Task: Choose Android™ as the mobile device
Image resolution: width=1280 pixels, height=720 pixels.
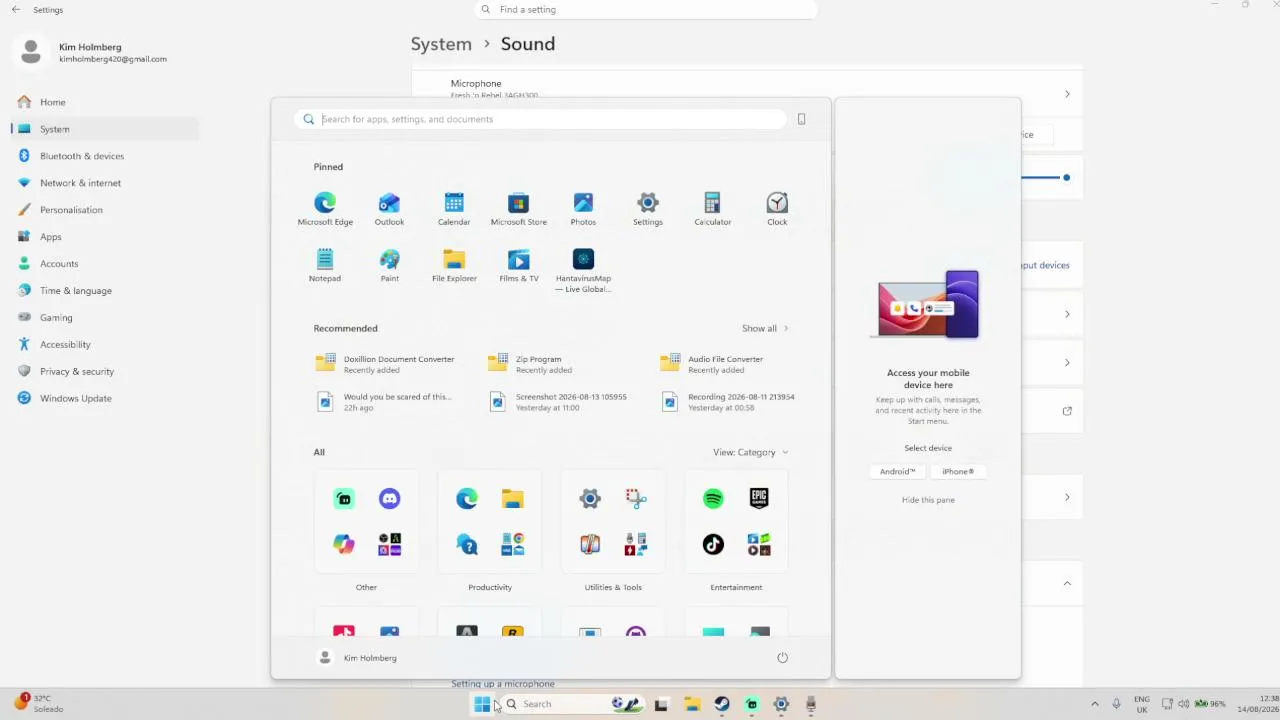Action: coord(897,471)
